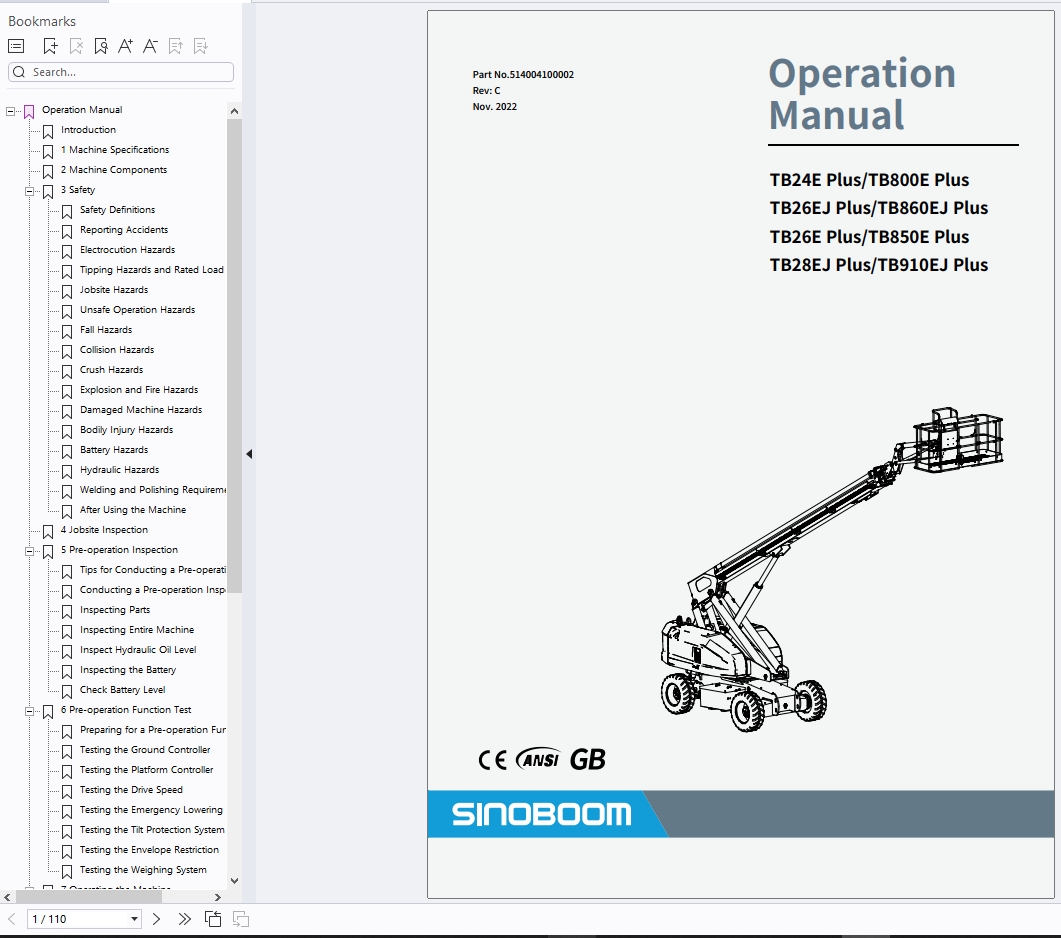The height and width of the screenshot is (938, 1061).
Task: Click the magnifier icon in the search box
Action: pyautogui.click(x=19, y=72)
